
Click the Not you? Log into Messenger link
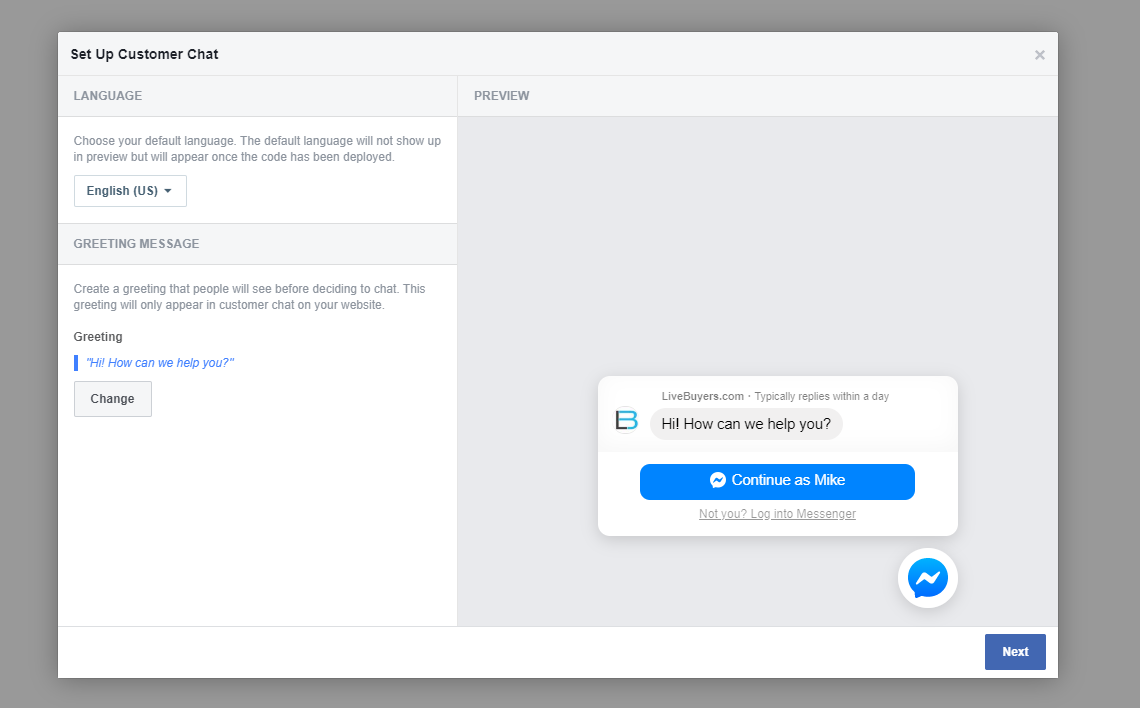pos(777,514)
